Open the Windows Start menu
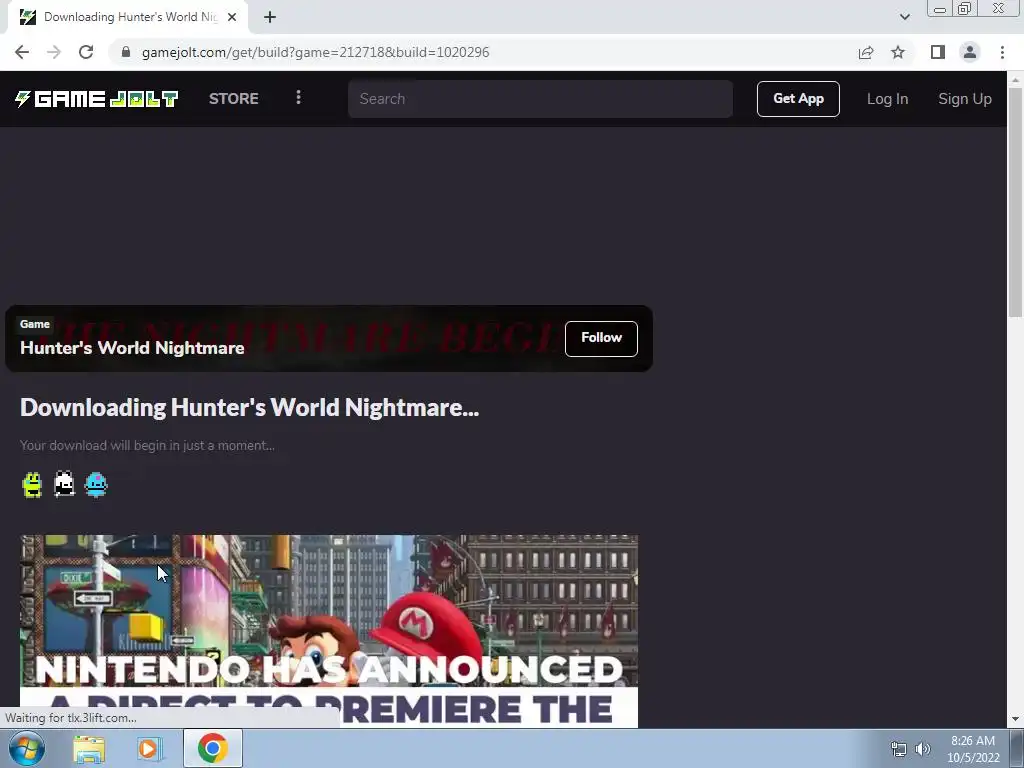Viewport: 1024px width, 768px height. coord(27,748)
